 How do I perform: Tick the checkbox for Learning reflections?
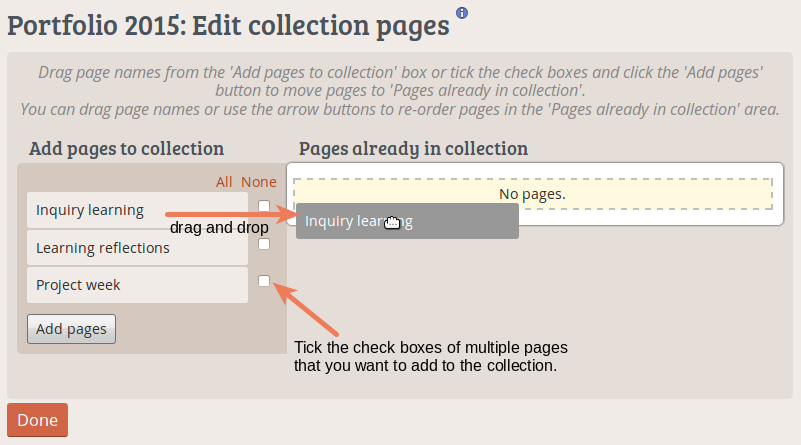(x=264, y=244)
